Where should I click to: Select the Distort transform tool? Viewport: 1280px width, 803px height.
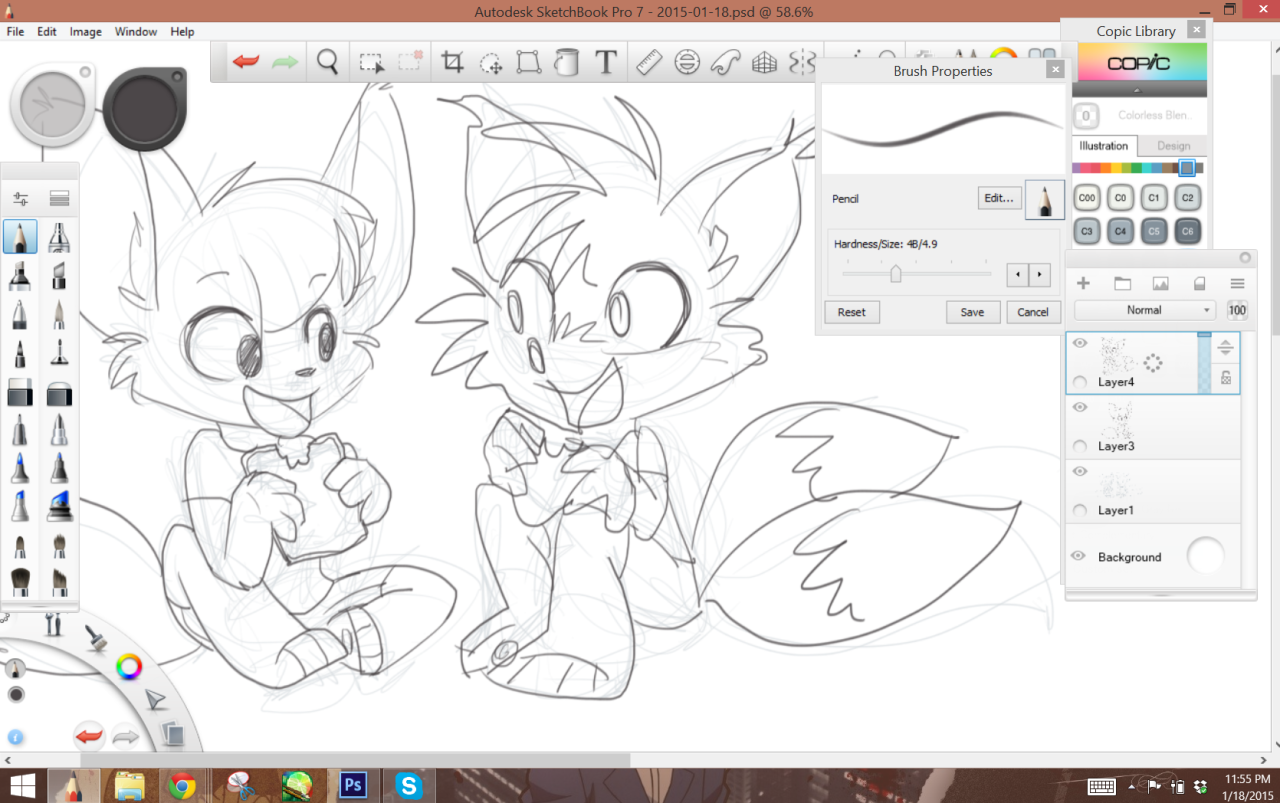529,62
